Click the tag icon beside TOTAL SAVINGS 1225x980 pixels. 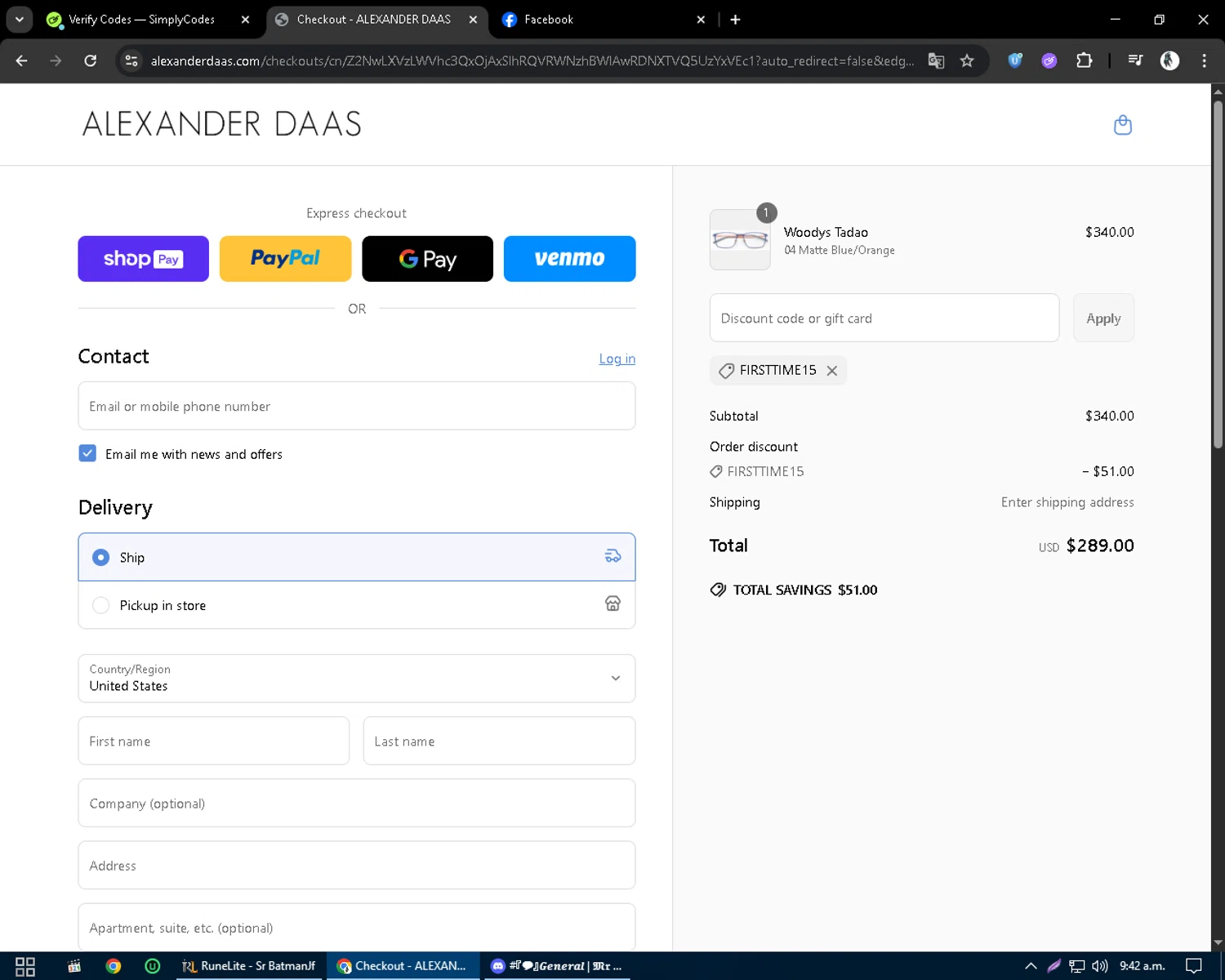point(718,590)
